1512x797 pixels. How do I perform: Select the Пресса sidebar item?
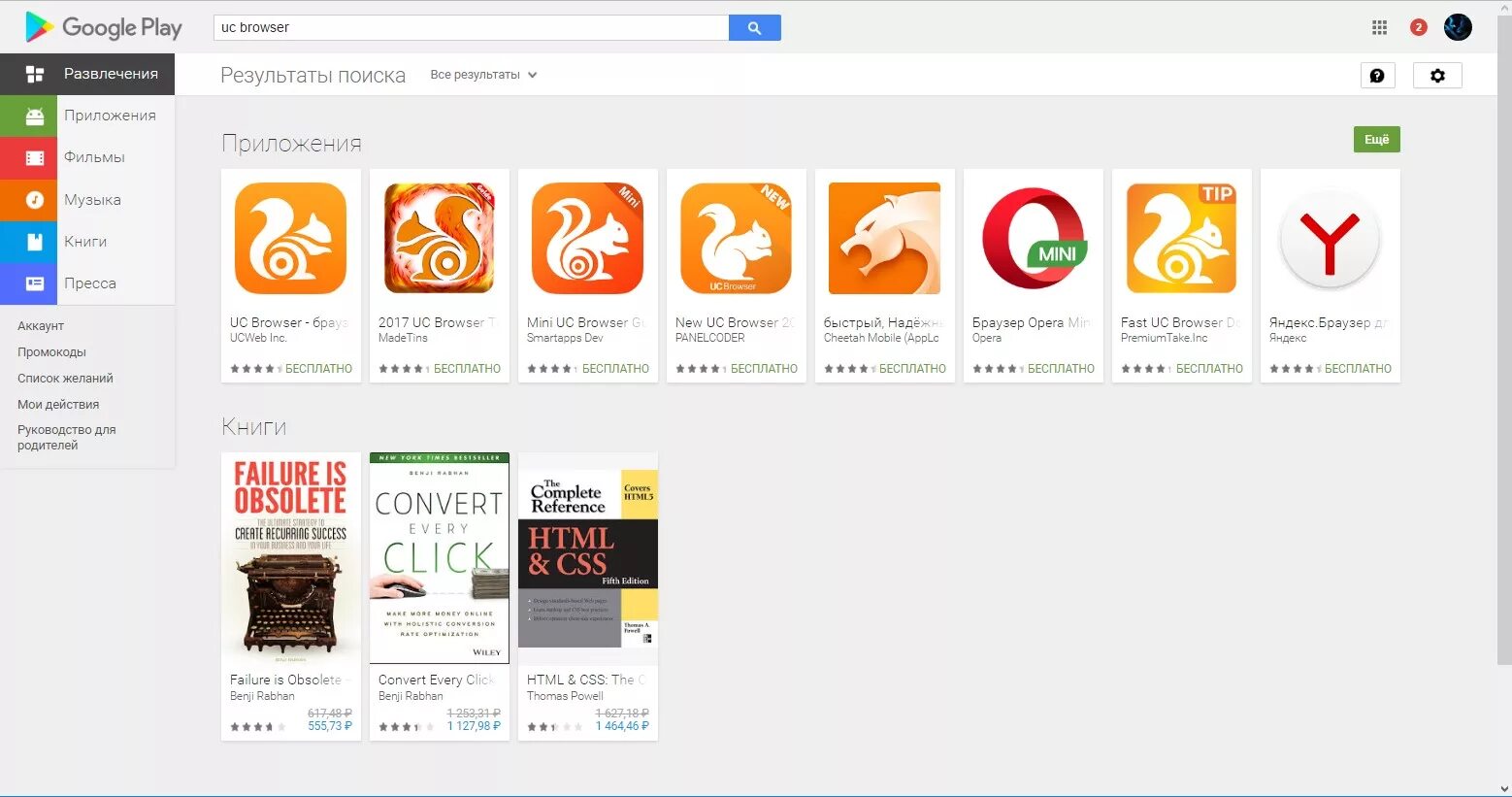(x=87, y=283)
